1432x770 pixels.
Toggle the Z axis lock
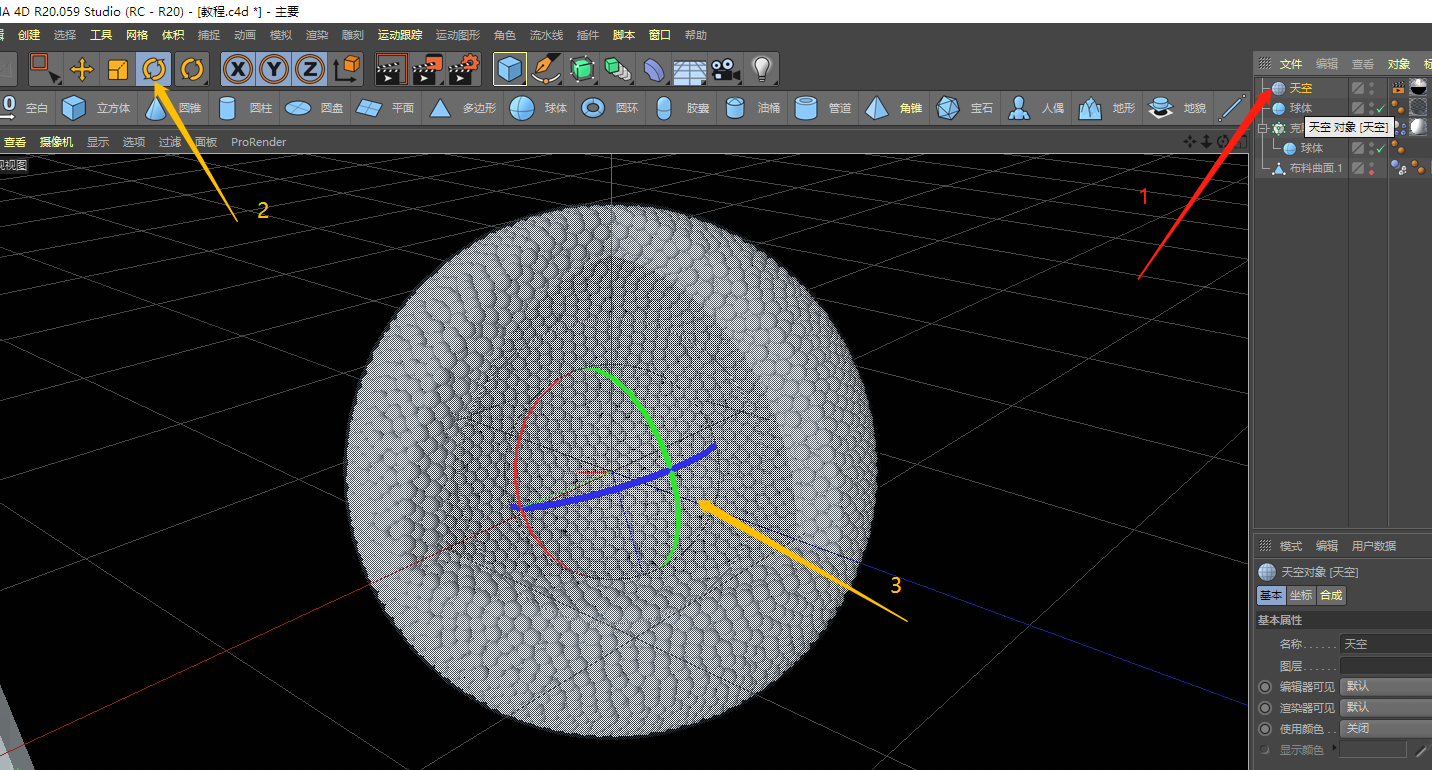pos(310,69)
